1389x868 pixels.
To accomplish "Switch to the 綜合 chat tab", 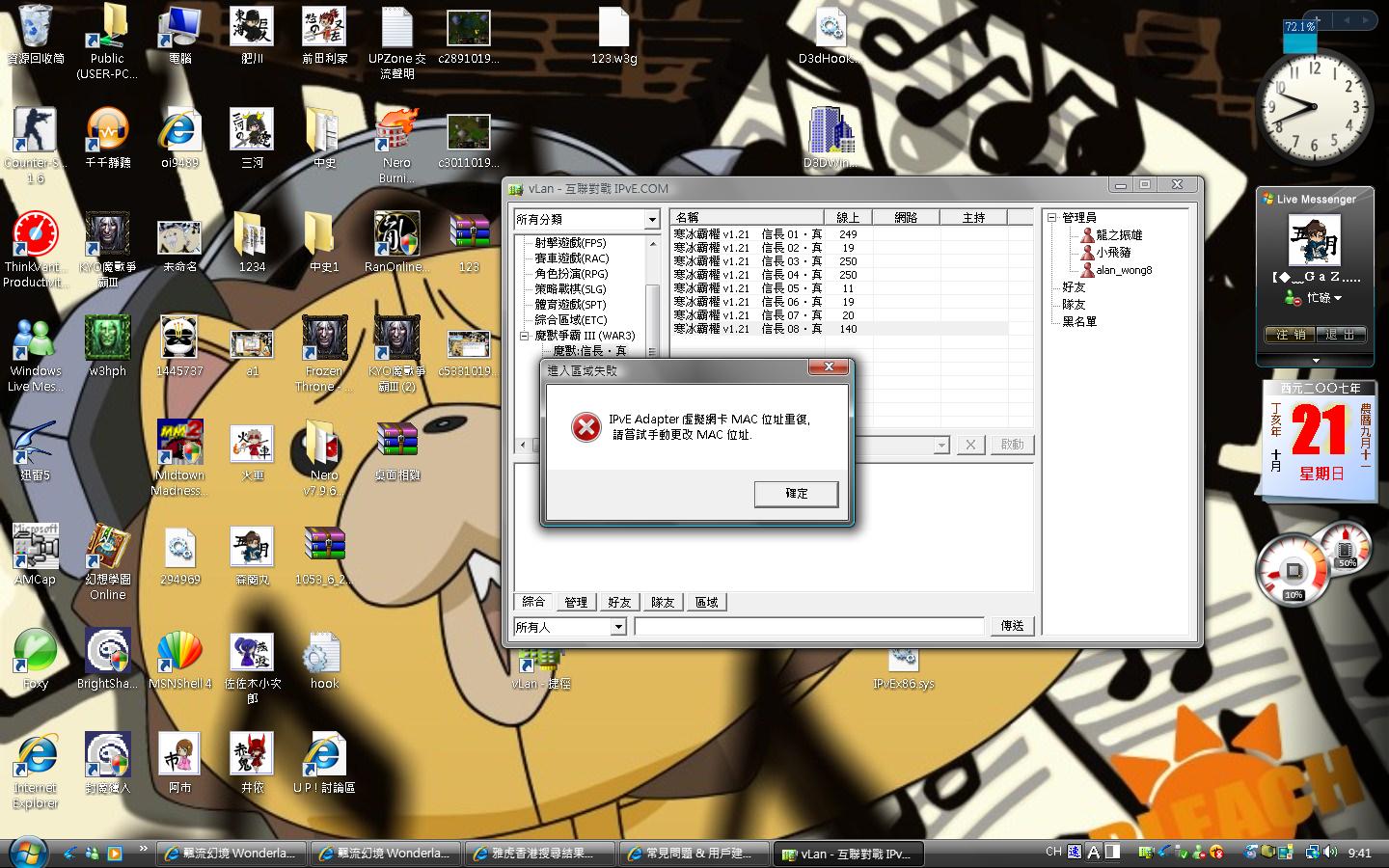I will point(533,602).
